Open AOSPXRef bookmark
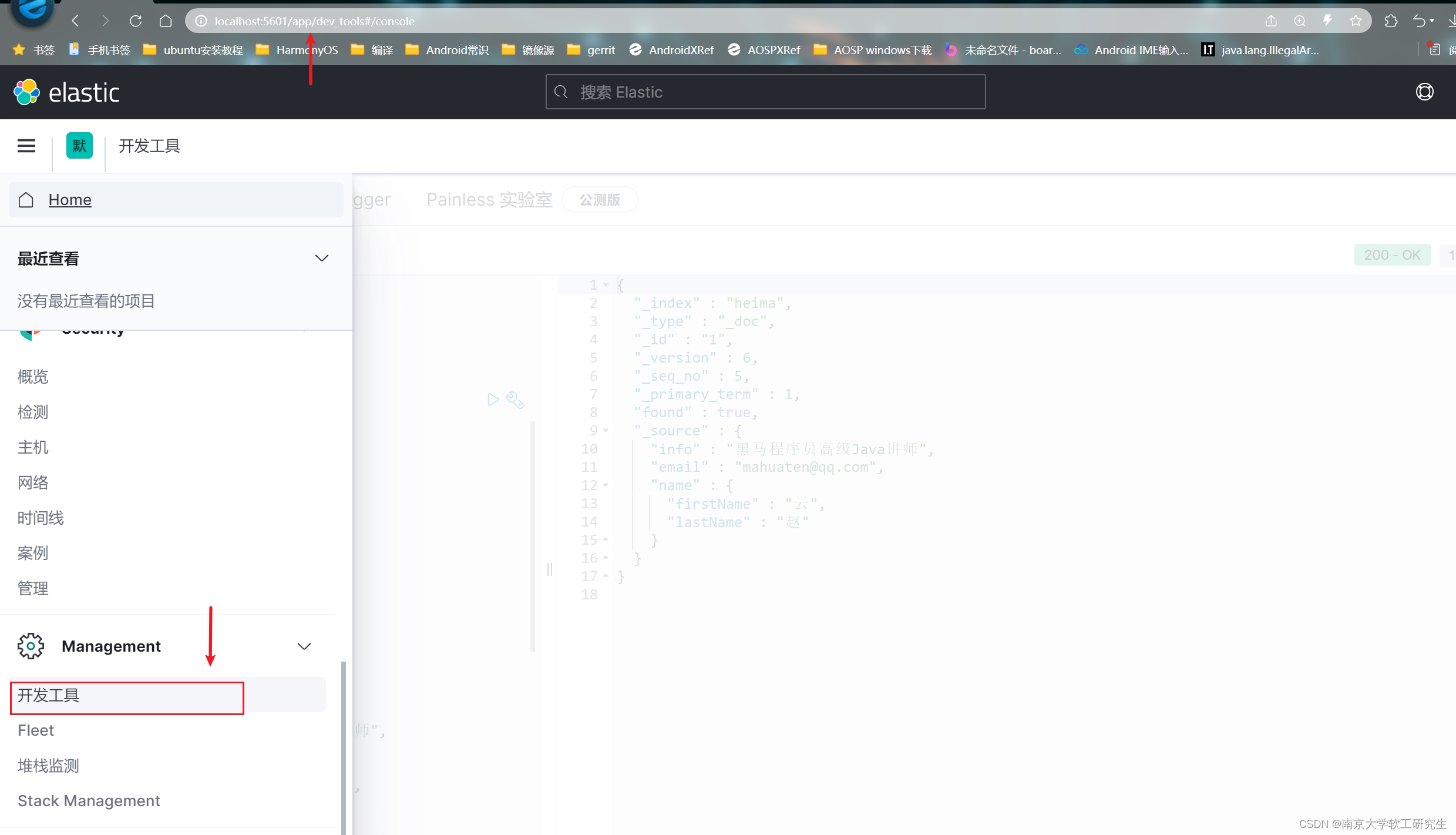The image size is (1456, 835). pos(764,50)
